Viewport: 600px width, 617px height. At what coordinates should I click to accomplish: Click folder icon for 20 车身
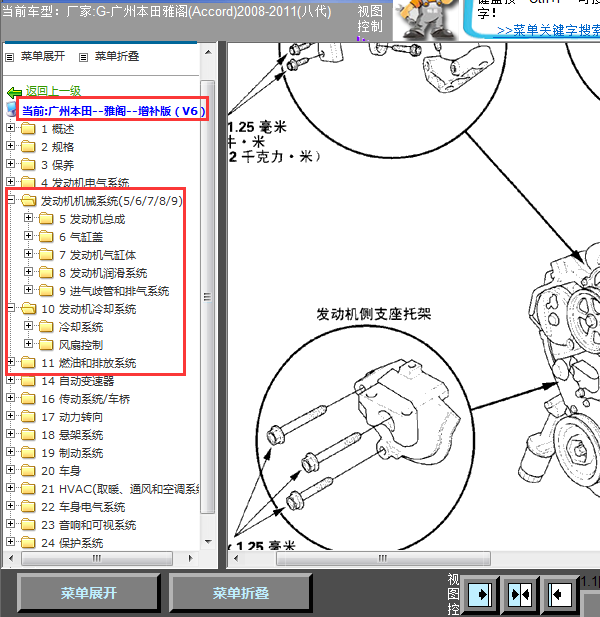click(28, 471)
